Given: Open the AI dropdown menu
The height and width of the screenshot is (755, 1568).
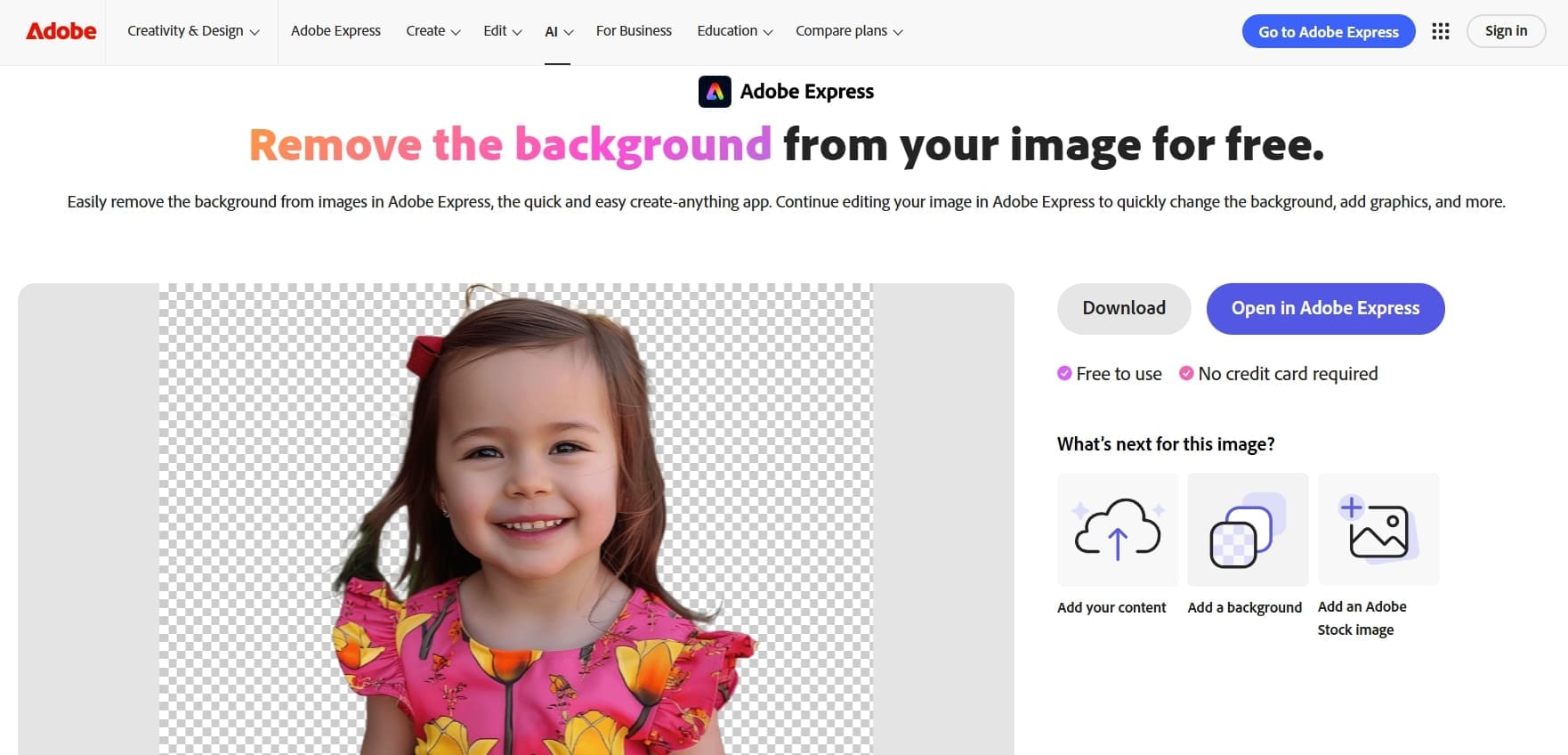Looking at the screenshot, I should pyautogui.click(x=558, y=31).
